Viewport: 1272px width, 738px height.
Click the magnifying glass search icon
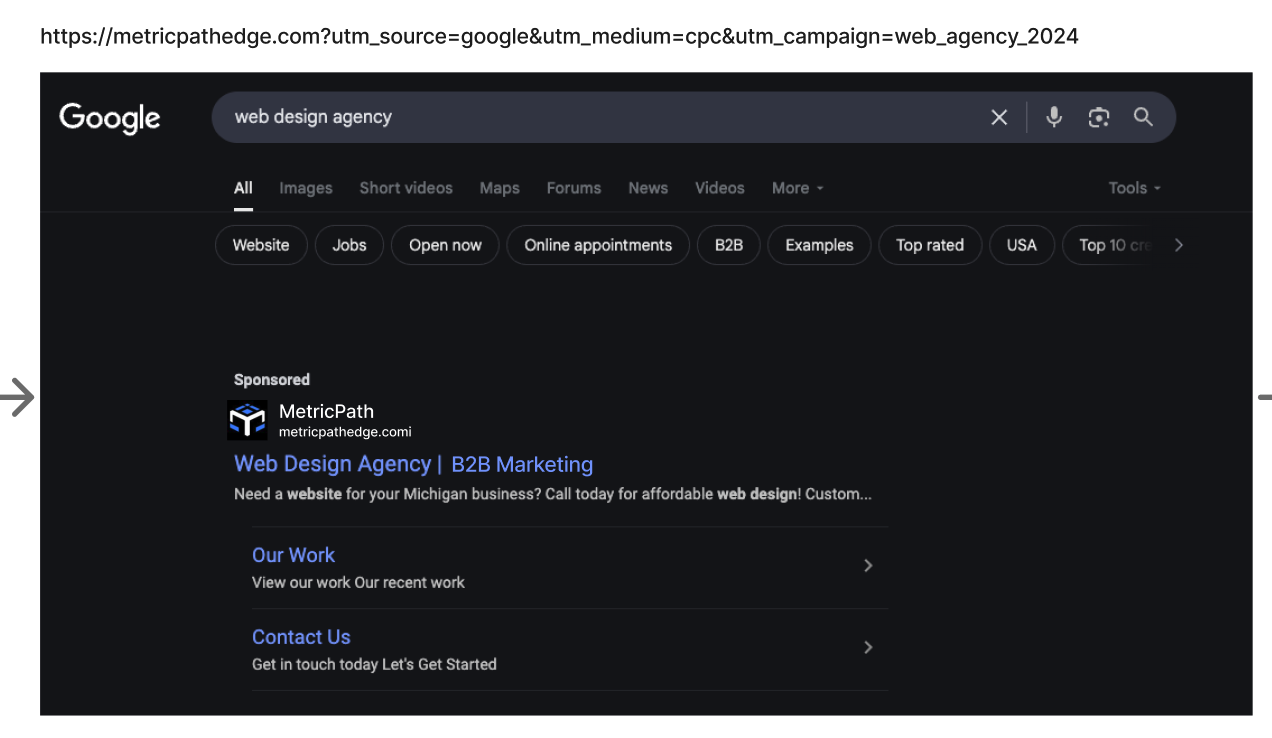1143,117
